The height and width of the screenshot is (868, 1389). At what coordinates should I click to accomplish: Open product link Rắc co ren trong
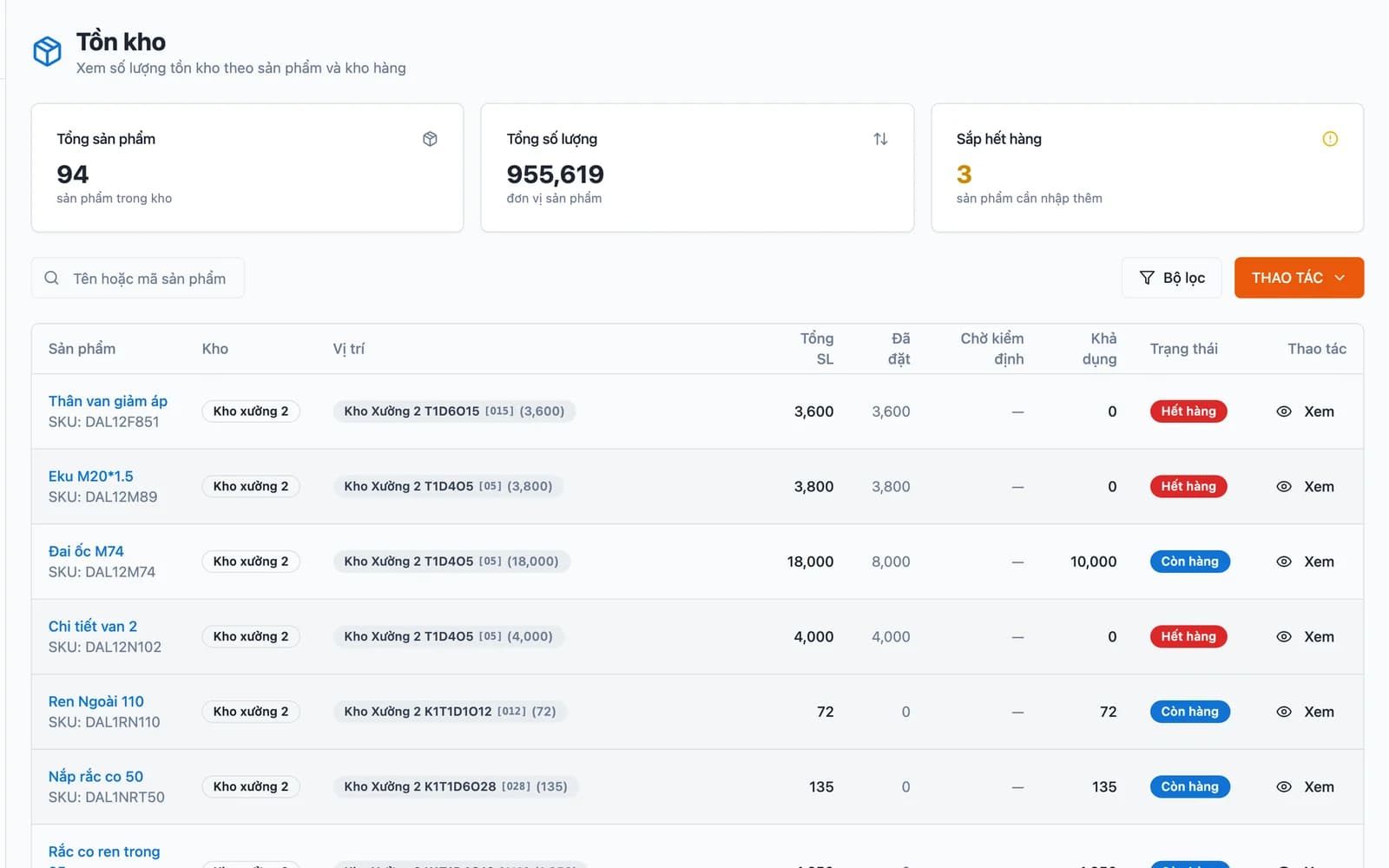pyautogui.click(x=104, y=852)
